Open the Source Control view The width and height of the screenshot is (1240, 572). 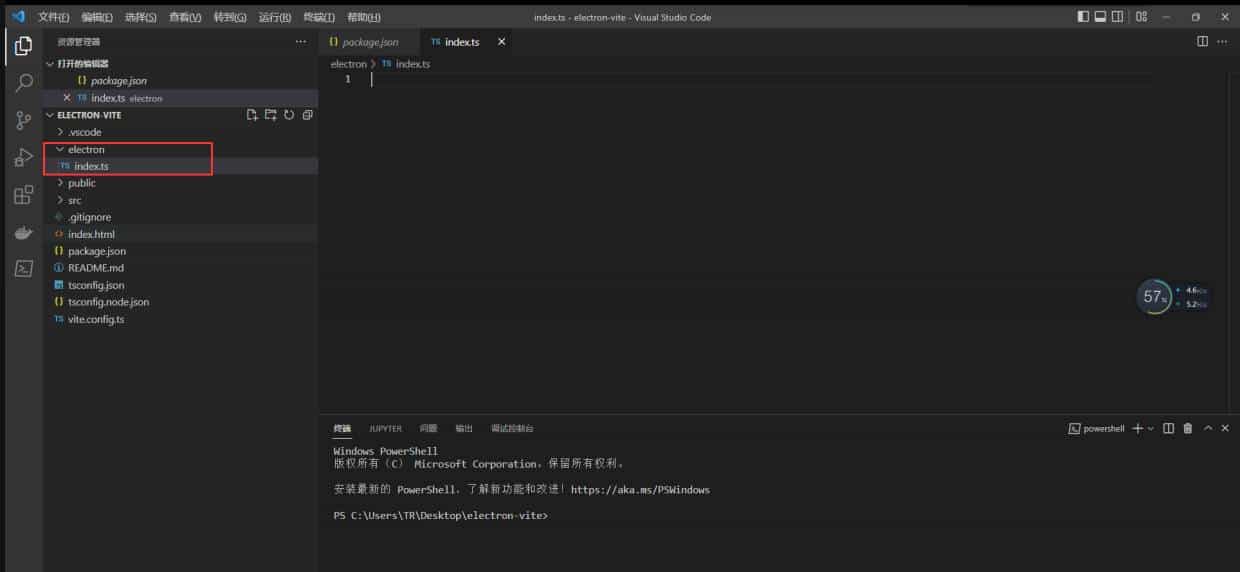point(23,120)
